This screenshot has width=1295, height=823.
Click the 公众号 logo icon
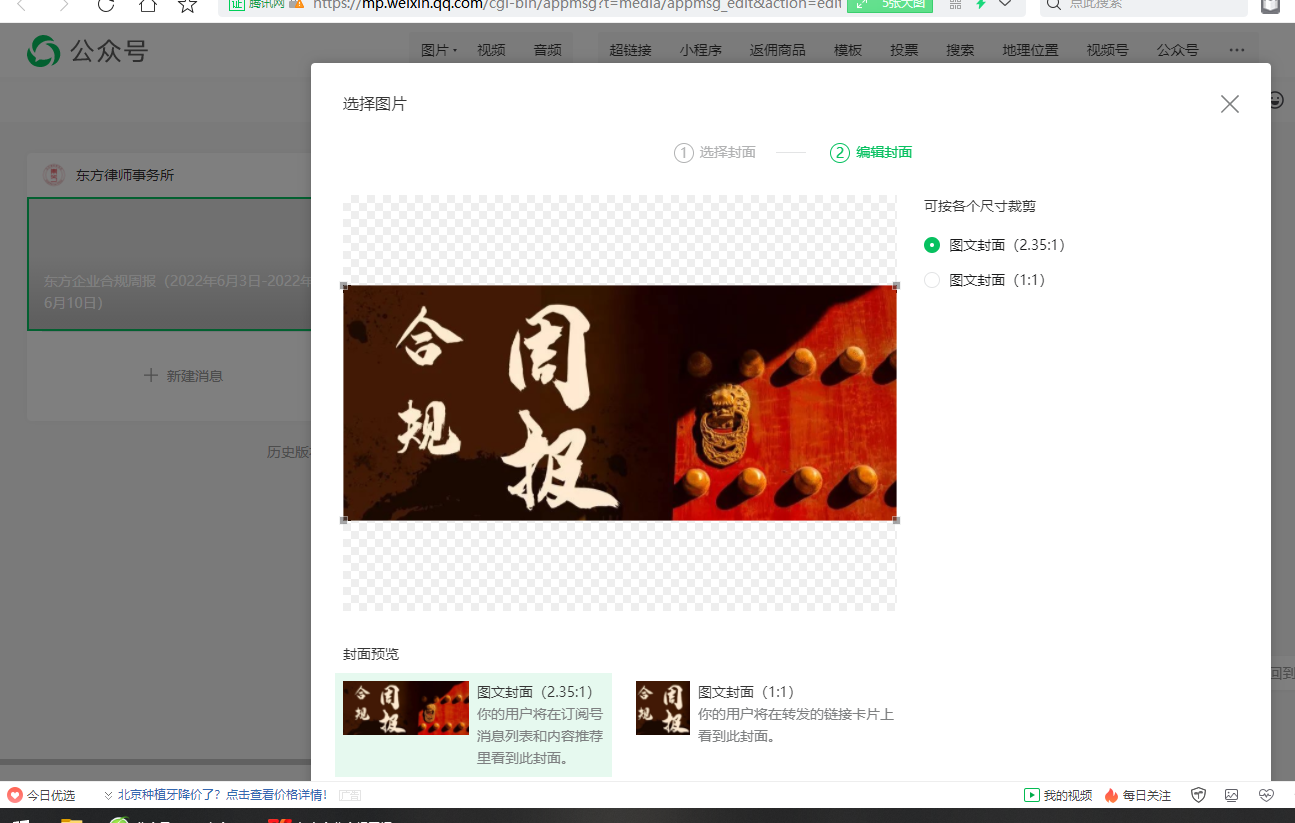(x=43, y=51)
